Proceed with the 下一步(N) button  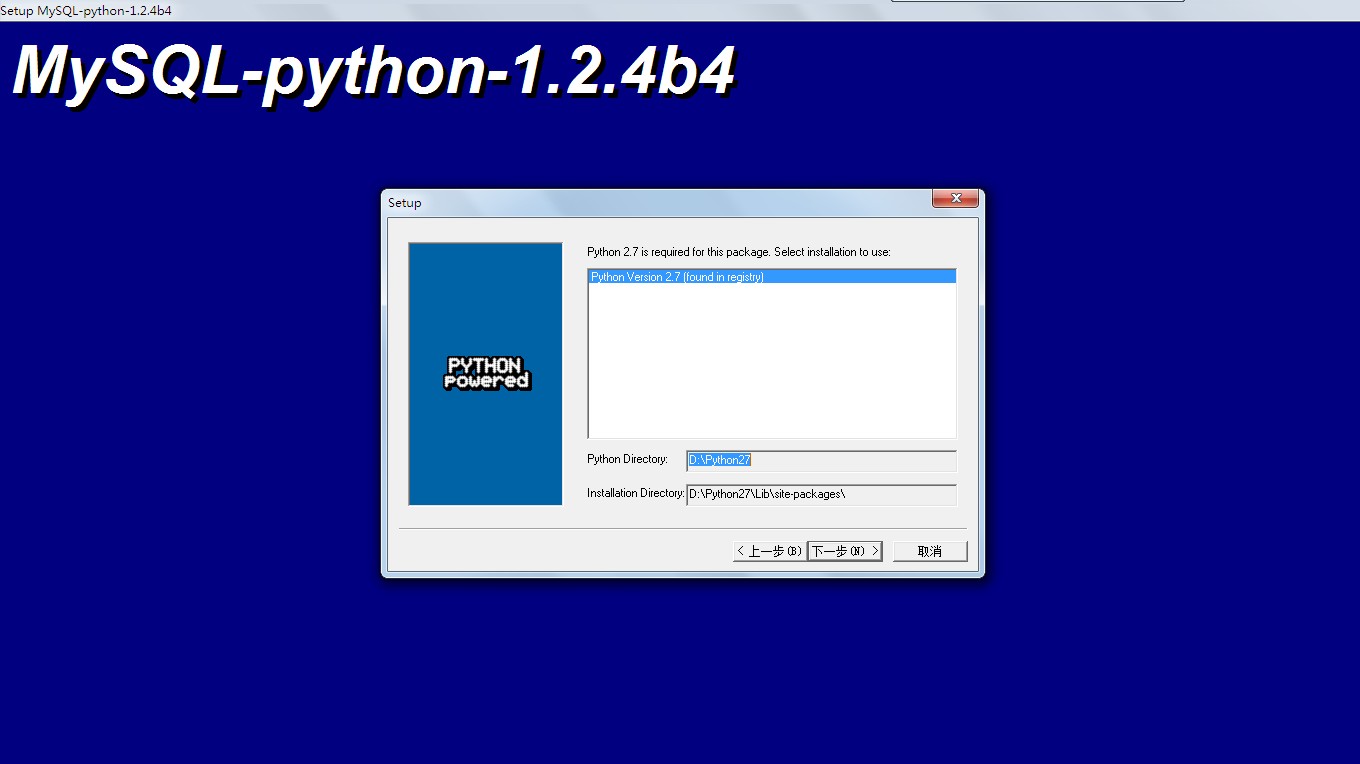click(845, 551)
